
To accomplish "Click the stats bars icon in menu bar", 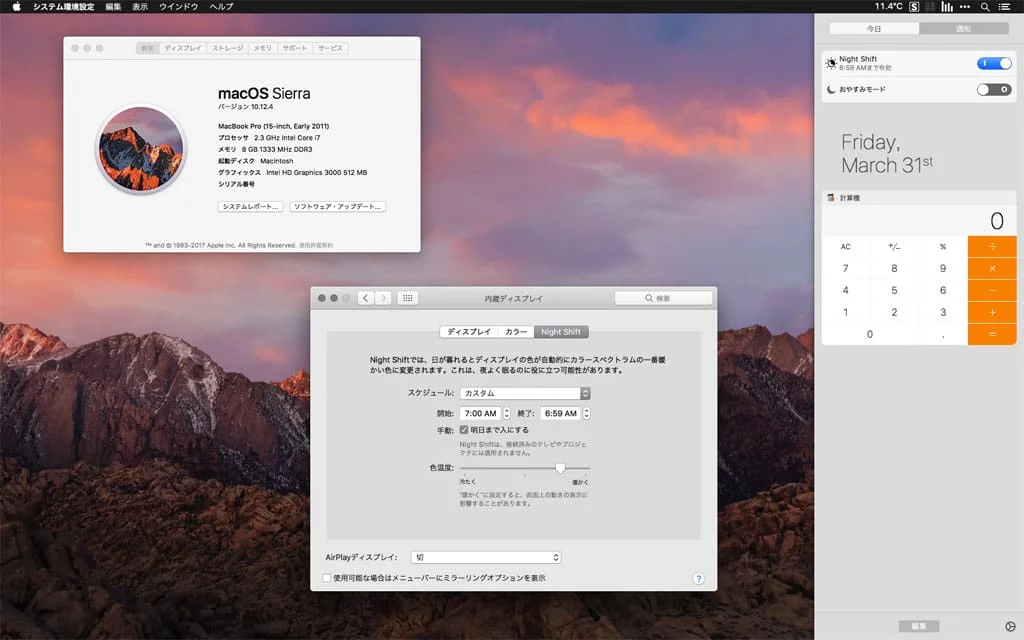I will pos(947,7).
